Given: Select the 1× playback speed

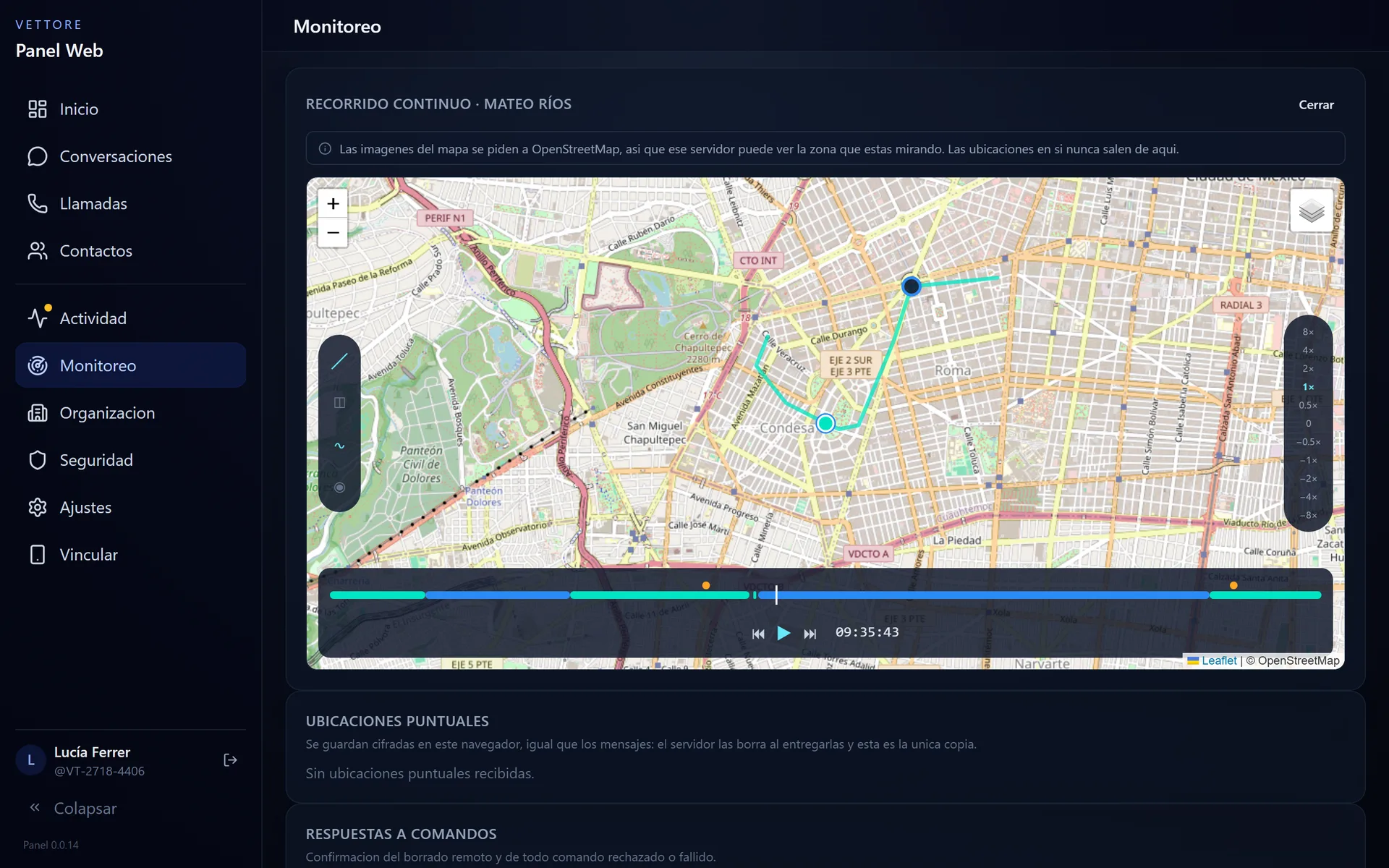Looking at the screenshot, I should click(x=1308, y=387).
